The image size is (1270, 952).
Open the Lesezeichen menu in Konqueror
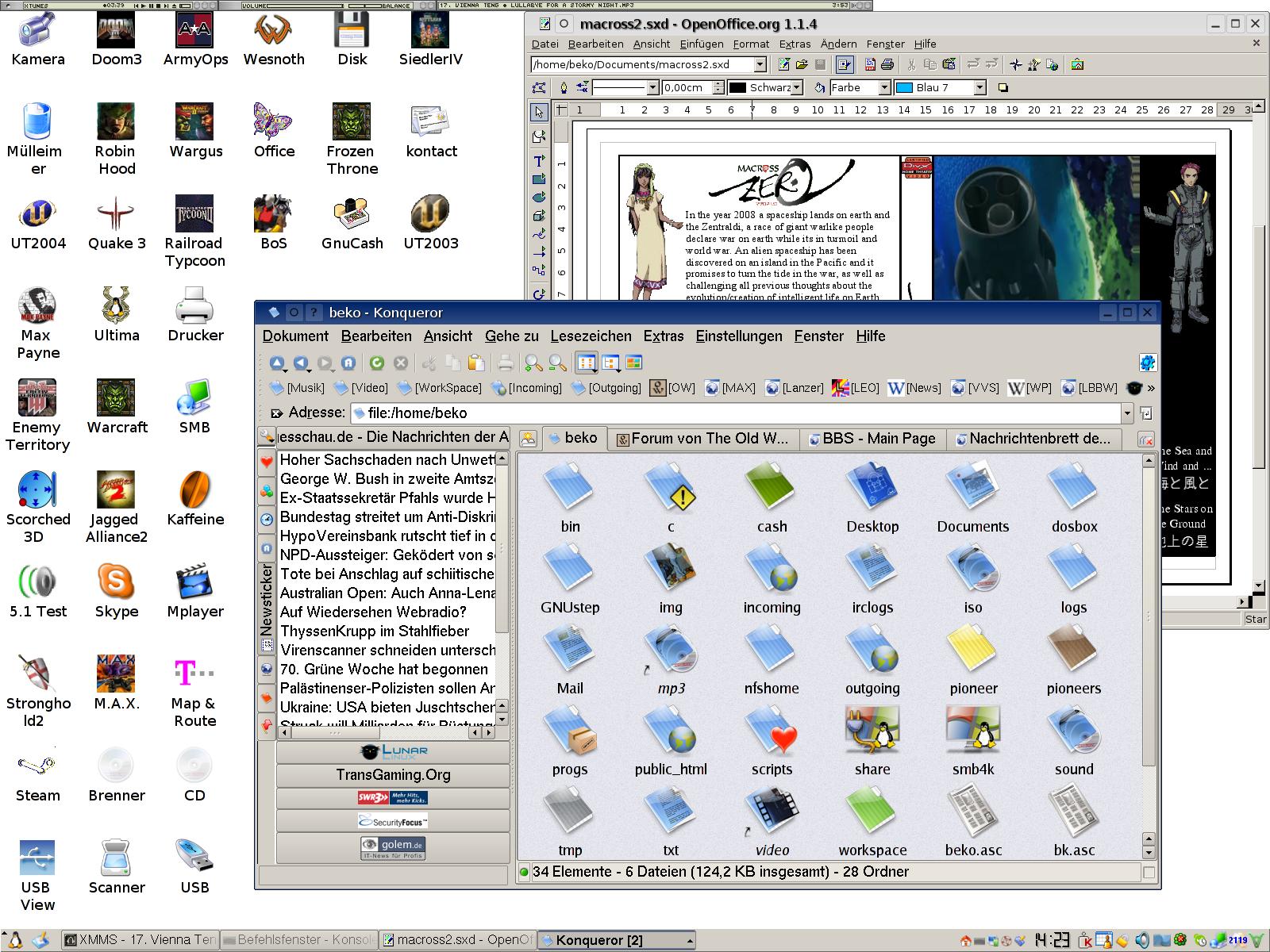[591, 336]
